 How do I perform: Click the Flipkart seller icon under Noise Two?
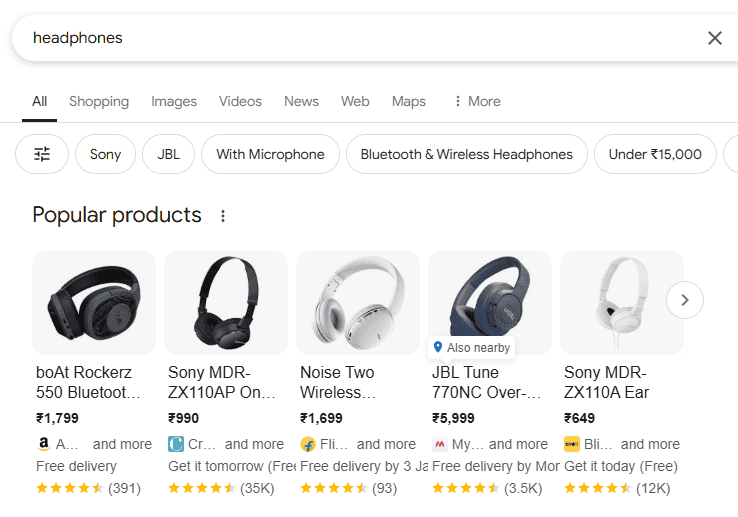click(308, 444)
